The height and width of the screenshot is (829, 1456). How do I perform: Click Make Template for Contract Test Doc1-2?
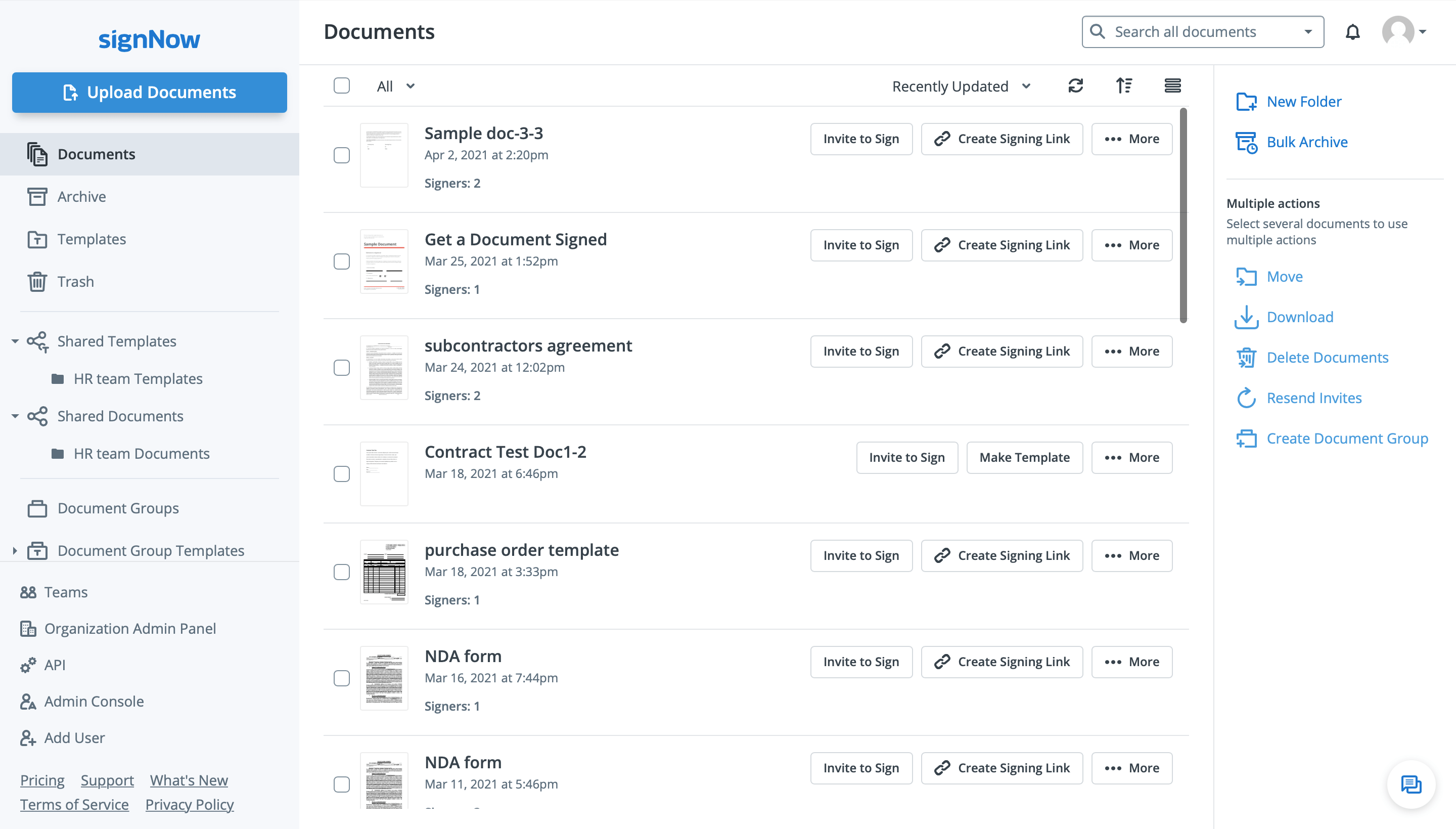1024,458
